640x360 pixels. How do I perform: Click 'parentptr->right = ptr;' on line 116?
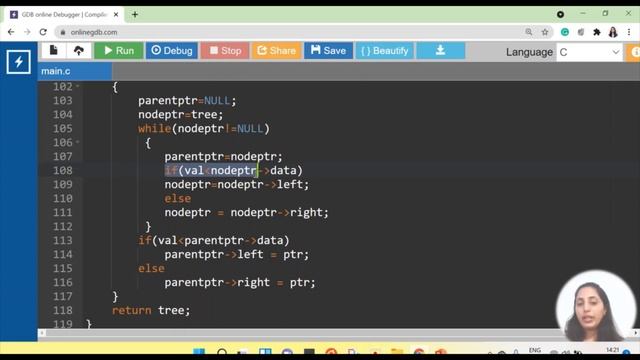[x=240, y=282]
